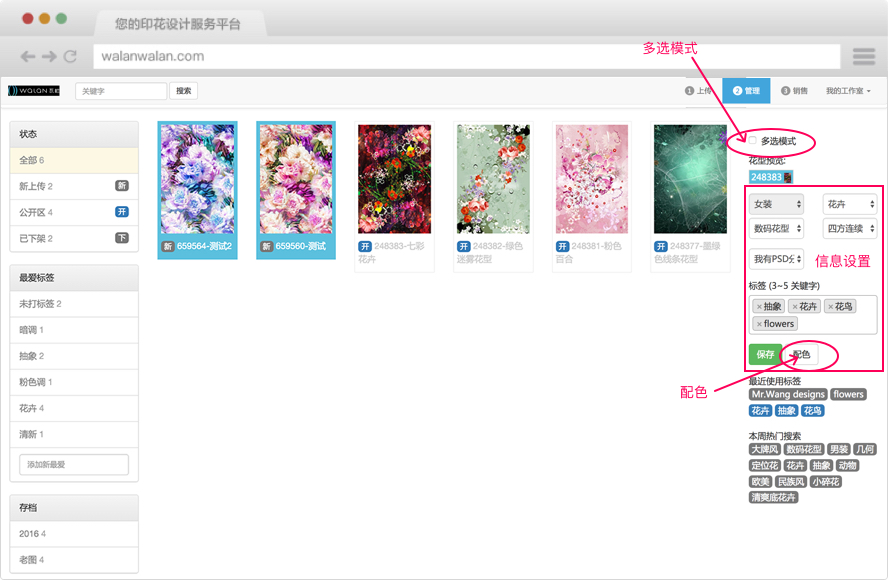
Task: Click the 搜索 button
Action: tap(184, 91)
